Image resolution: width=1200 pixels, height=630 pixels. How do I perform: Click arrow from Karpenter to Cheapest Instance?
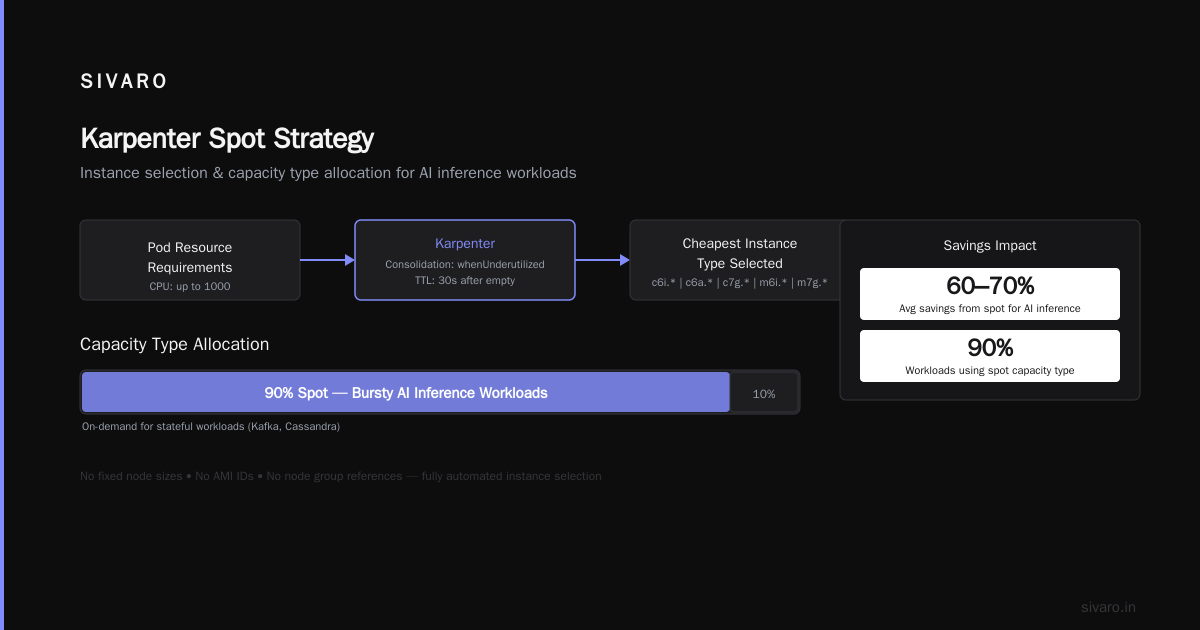coord(602,260)
